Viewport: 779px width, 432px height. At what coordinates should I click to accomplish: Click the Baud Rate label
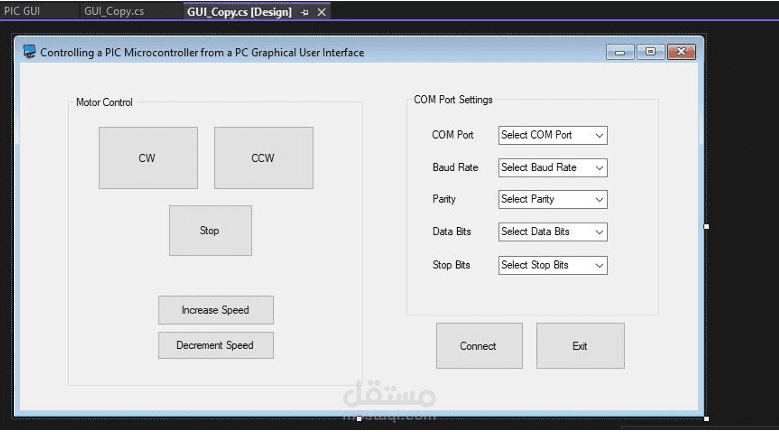click(x=455, y=167)
